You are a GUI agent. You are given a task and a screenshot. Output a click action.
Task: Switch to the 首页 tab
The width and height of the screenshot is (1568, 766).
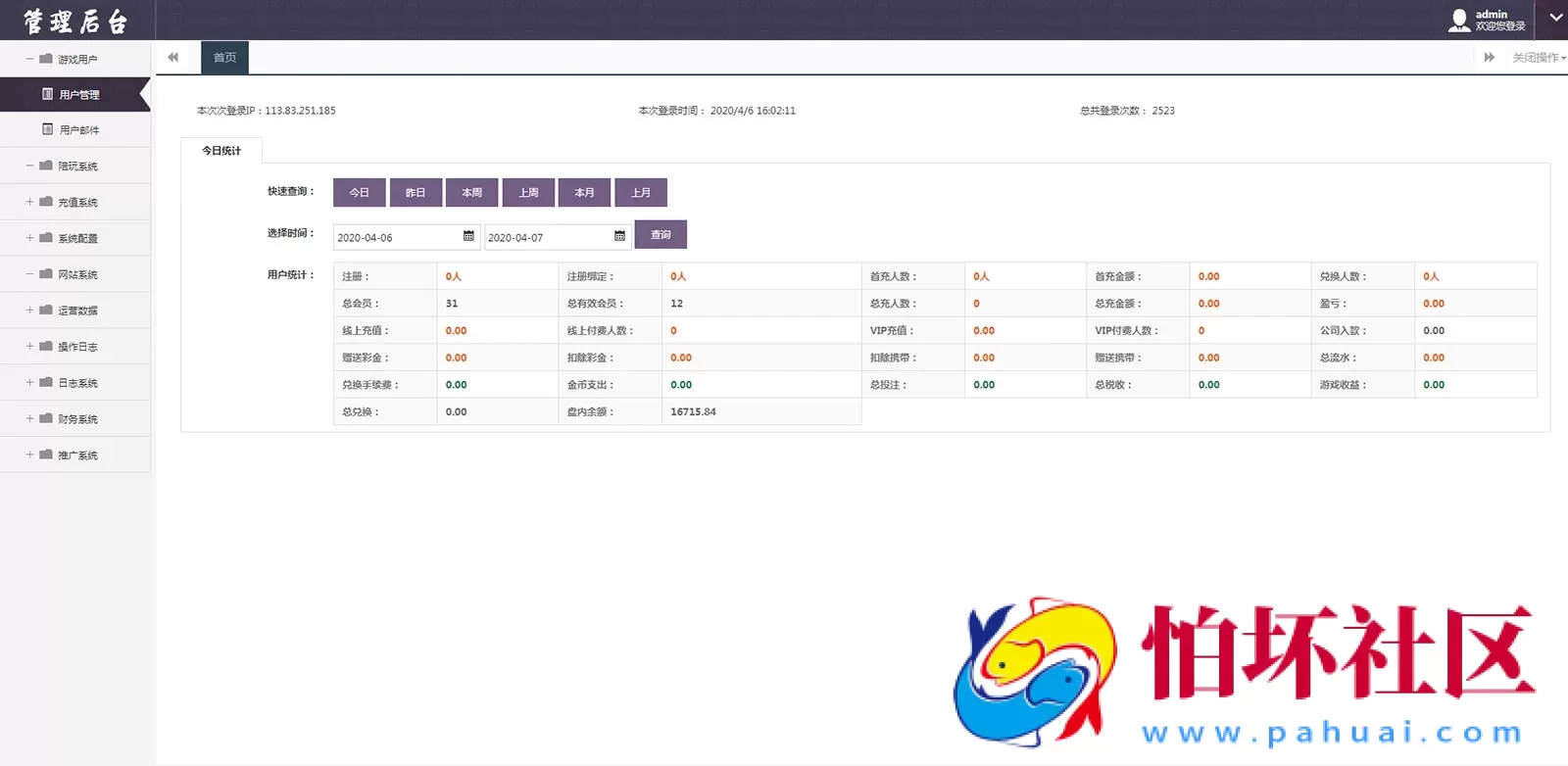pos(224,58)
